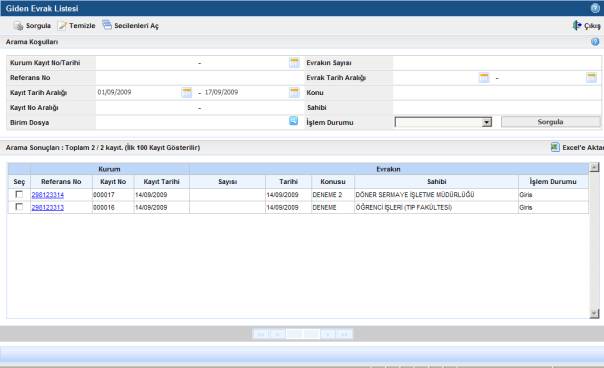Open calendar for Evrak Tarih Aralığı start
Viewport: 604px width, 368px height.
pos(484,77)
